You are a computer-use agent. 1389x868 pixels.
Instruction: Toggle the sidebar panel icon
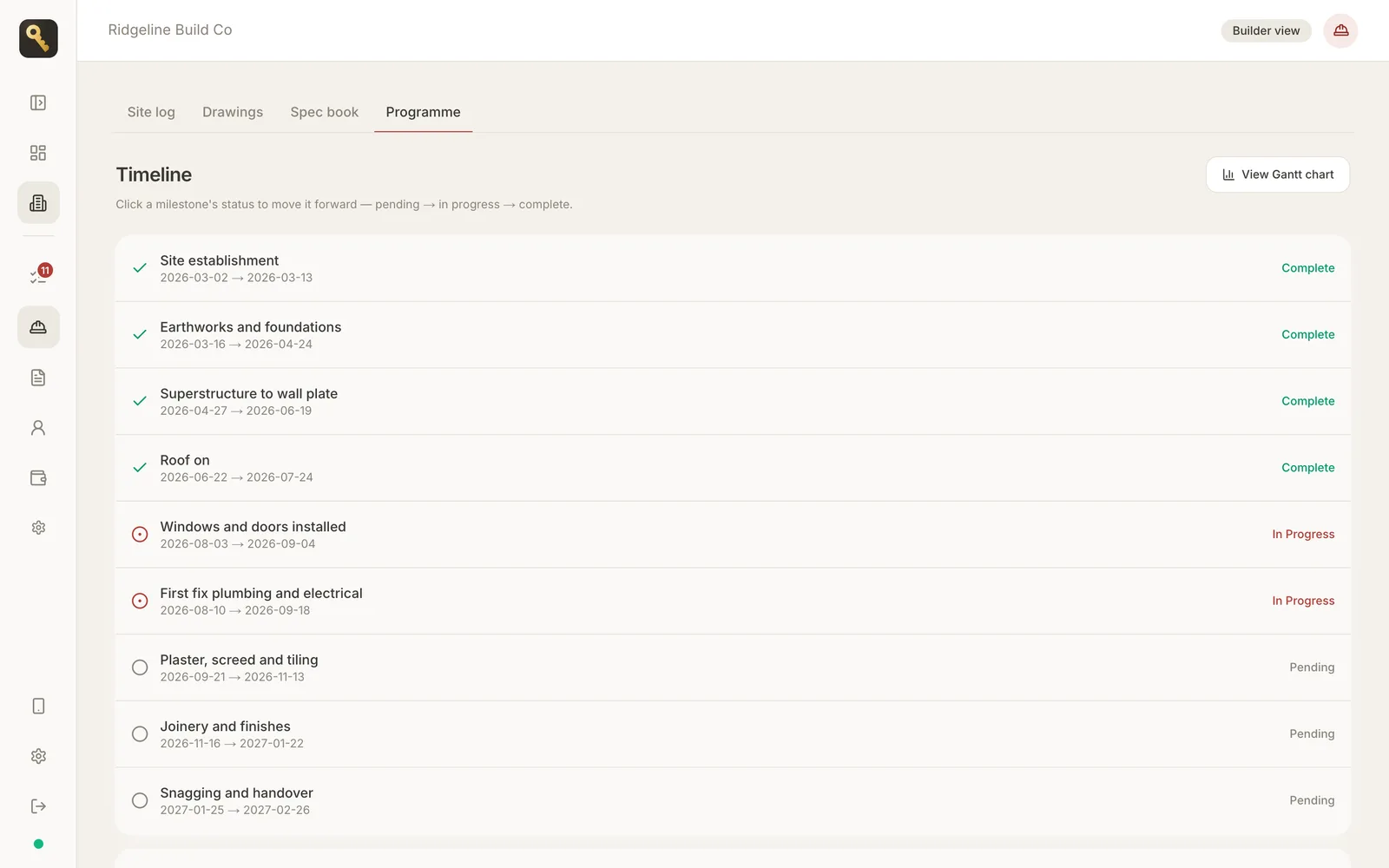[38, 102]
